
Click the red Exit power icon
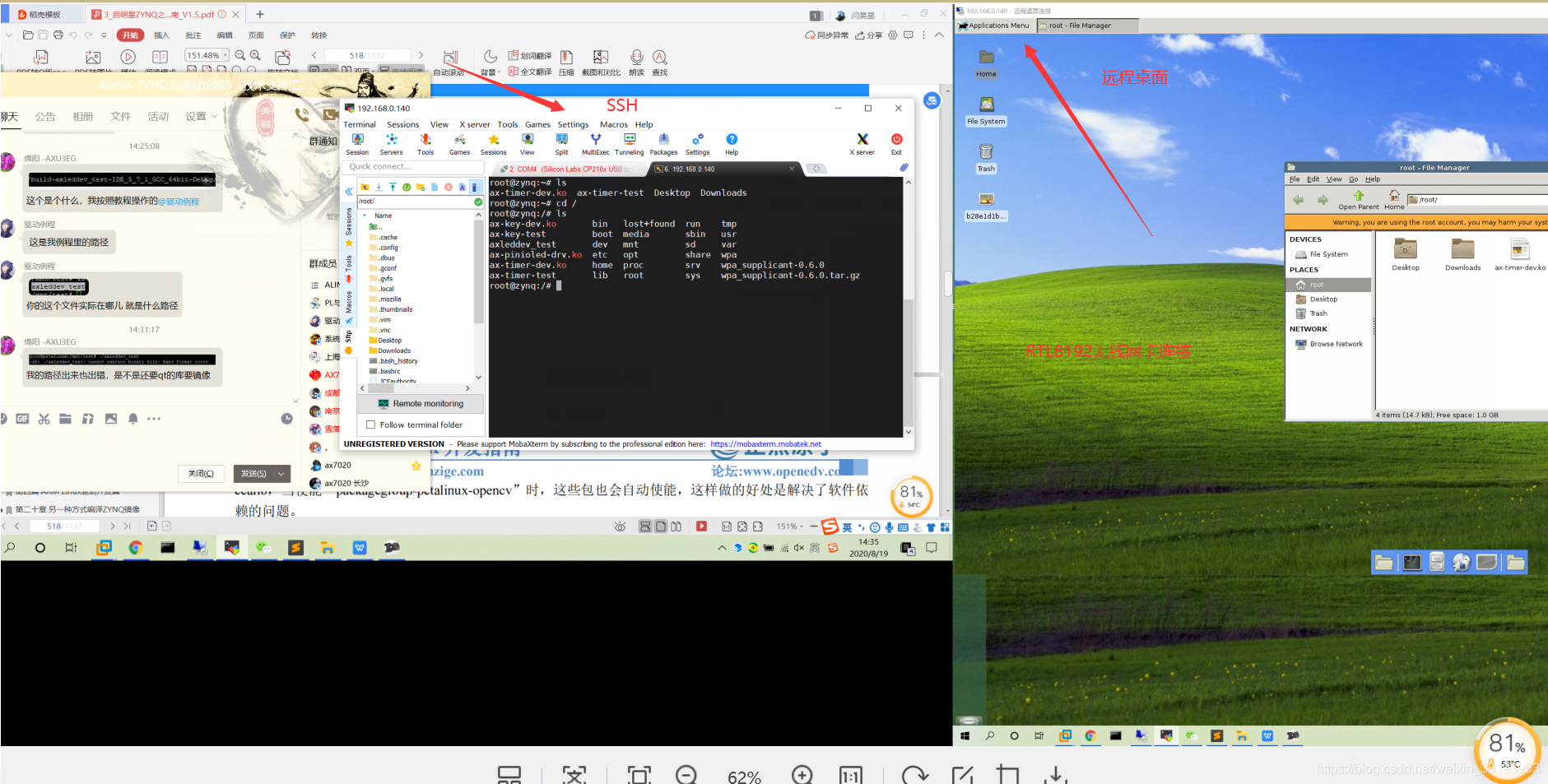pos(896,144)
